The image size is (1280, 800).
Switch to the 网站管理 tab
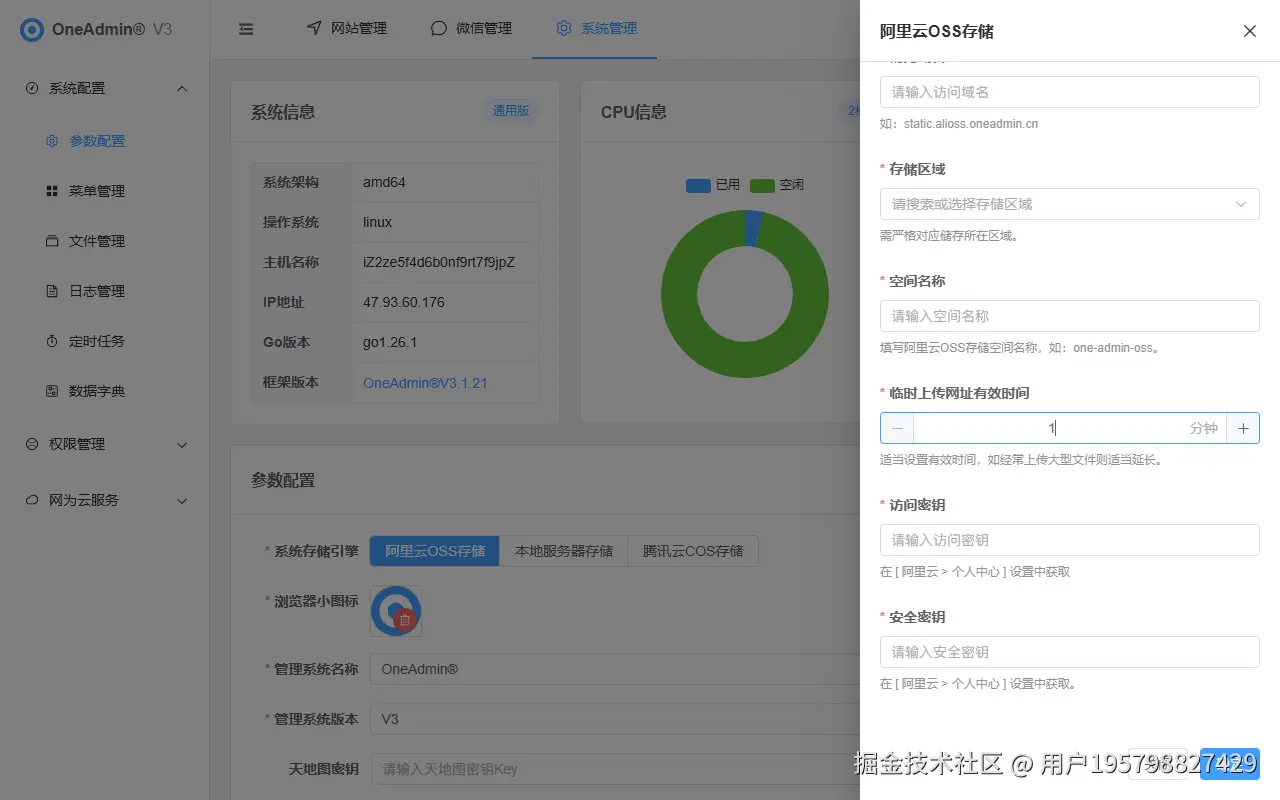click(x=356, y=29)
